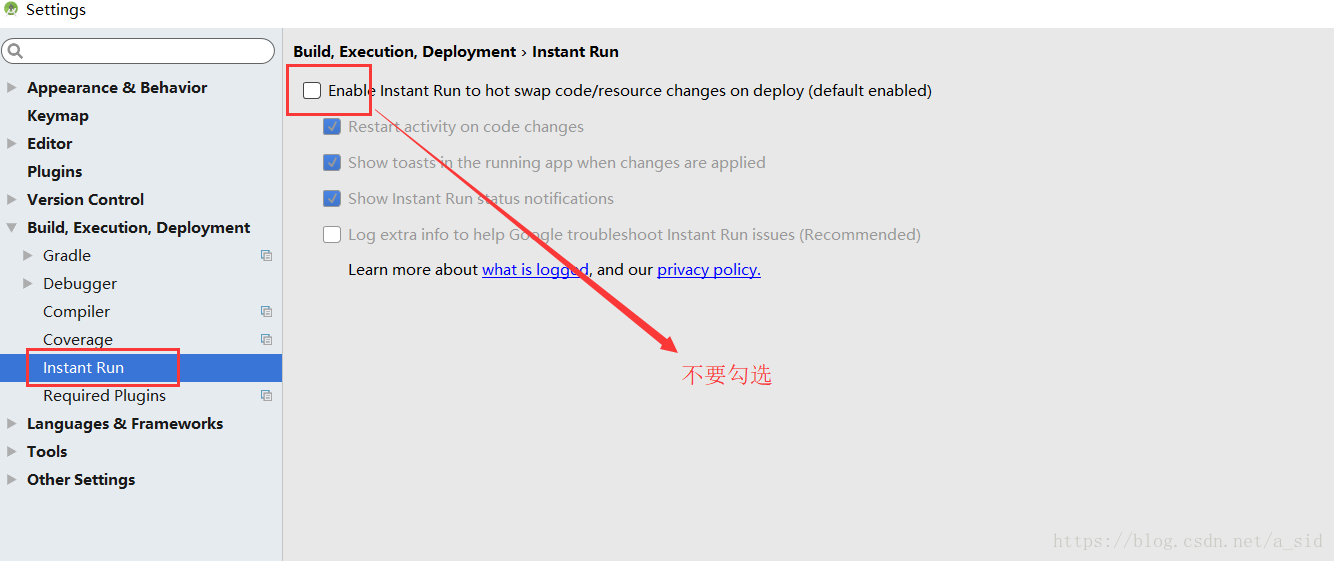
Task: Toggle Enable Instant Run checkbox
Action: (x=312, y=91)
